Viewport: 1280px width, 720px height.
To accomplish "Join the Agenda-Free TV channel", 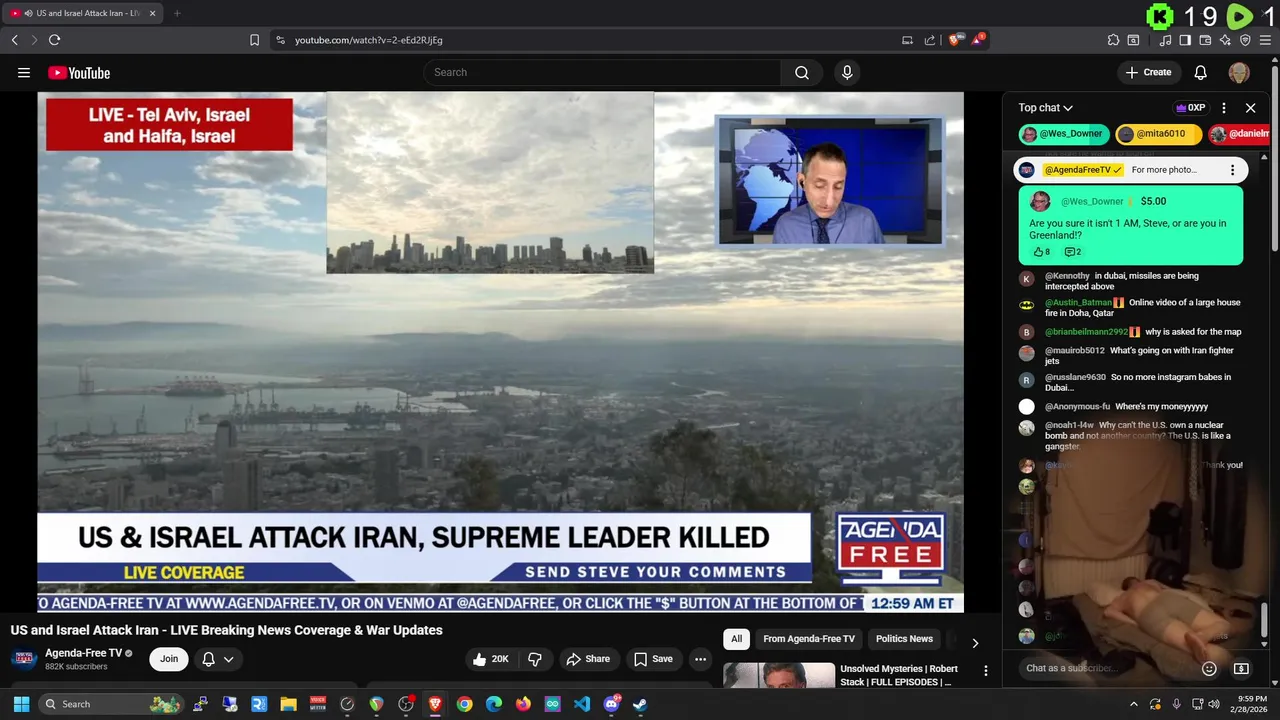I will coord(169,659).
